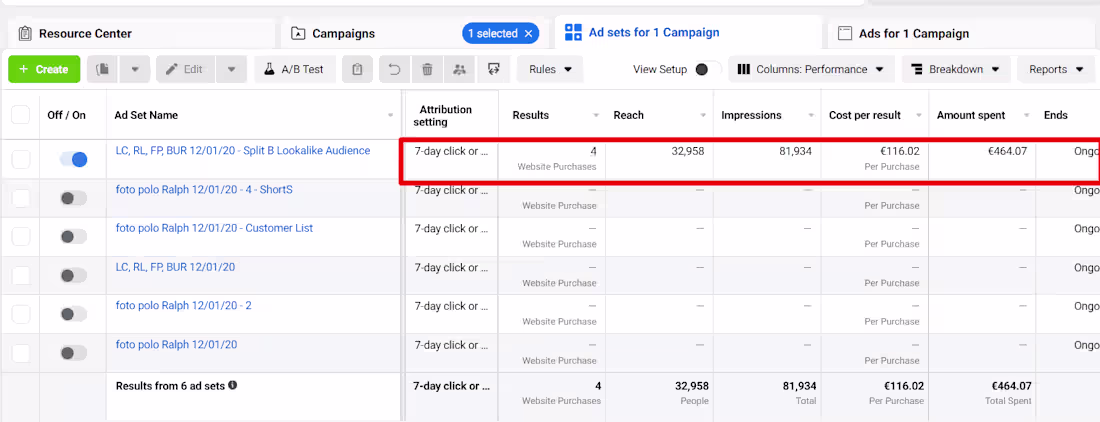Screen dimensions: 1100x422
Task: Click the duplicate ad set icon
Action: (x=103, y=69)
